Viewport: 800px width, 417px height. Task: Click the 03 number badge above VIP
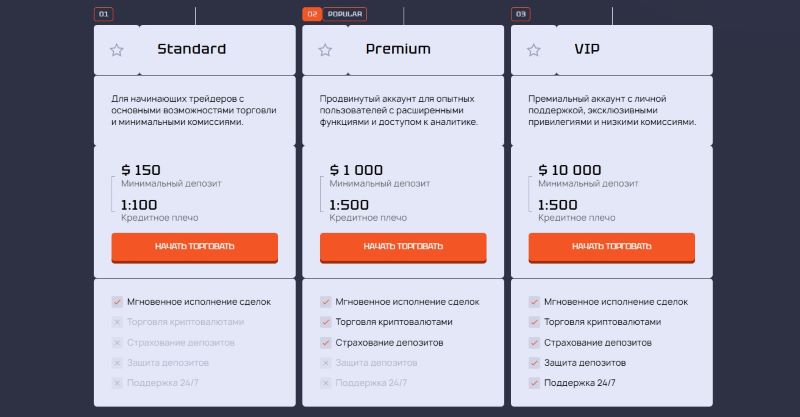click(520, 14)
